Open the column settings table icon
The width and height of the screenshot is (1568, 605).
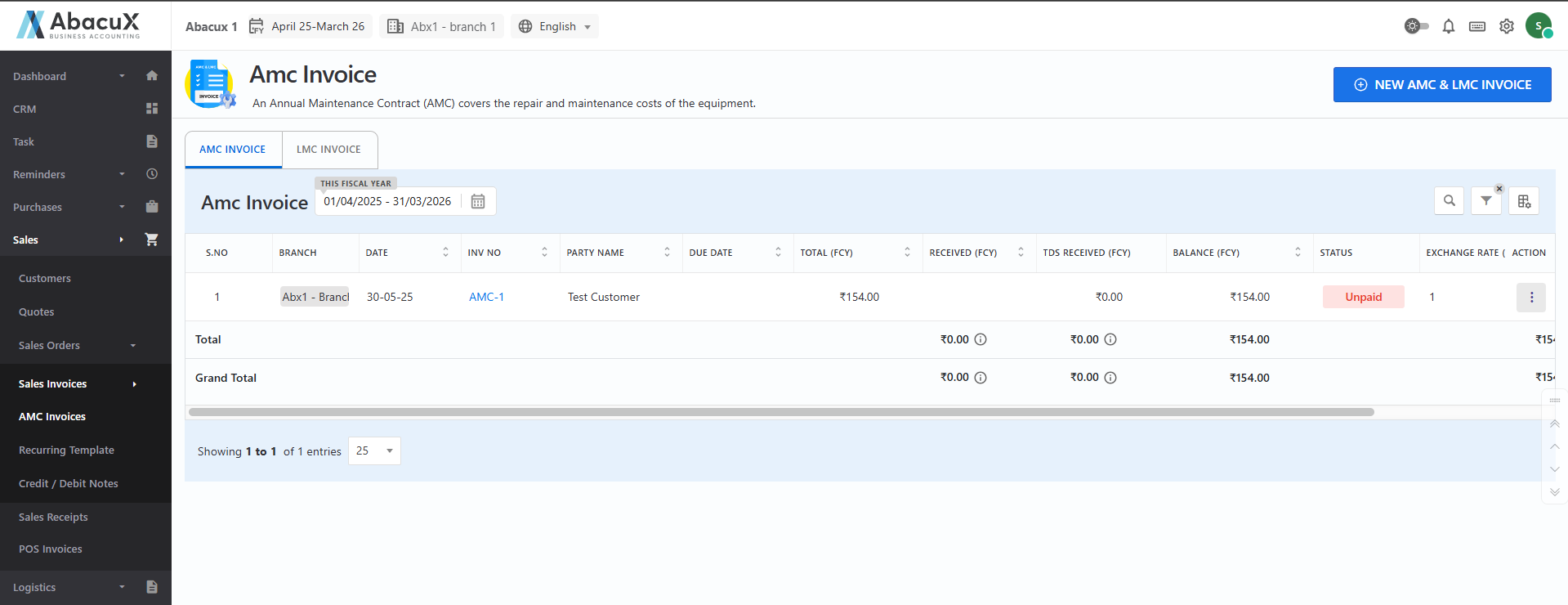point(1524,201)
